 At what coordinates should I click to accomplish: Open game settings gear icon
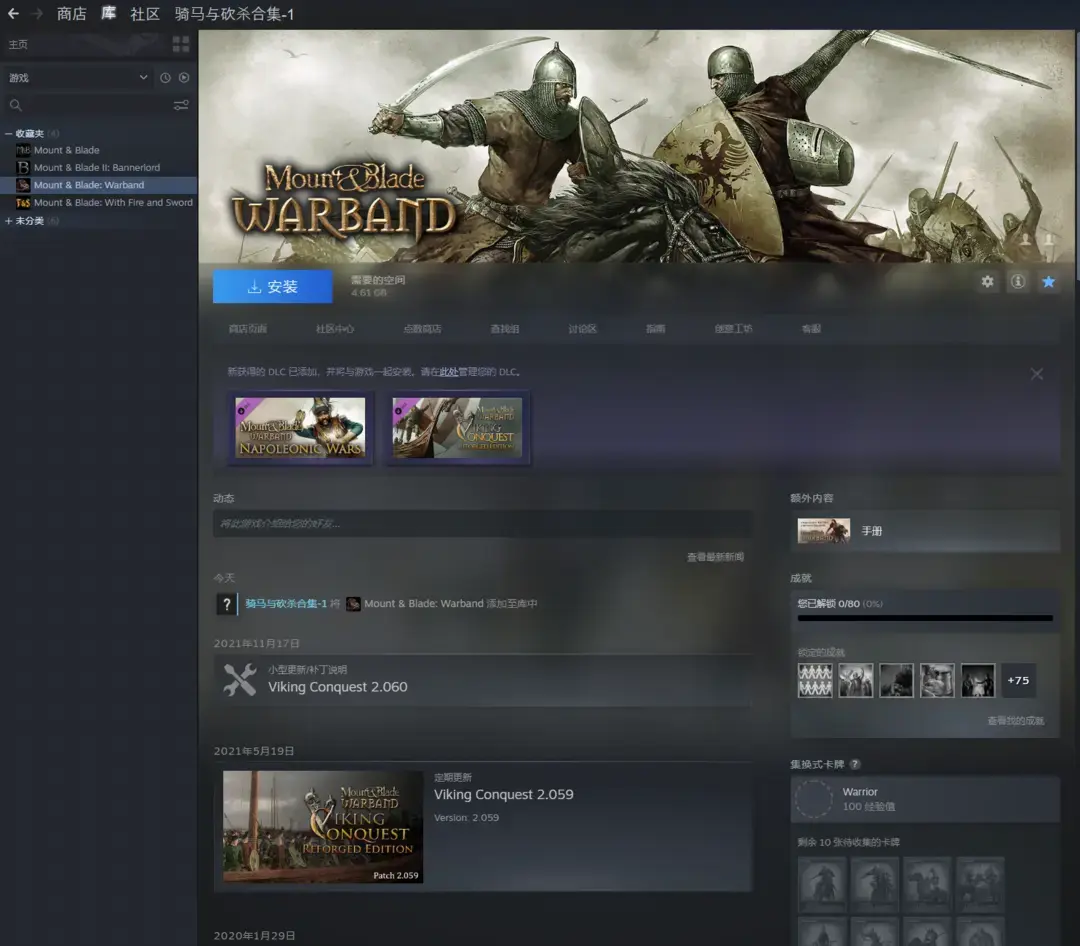(988, 282)
